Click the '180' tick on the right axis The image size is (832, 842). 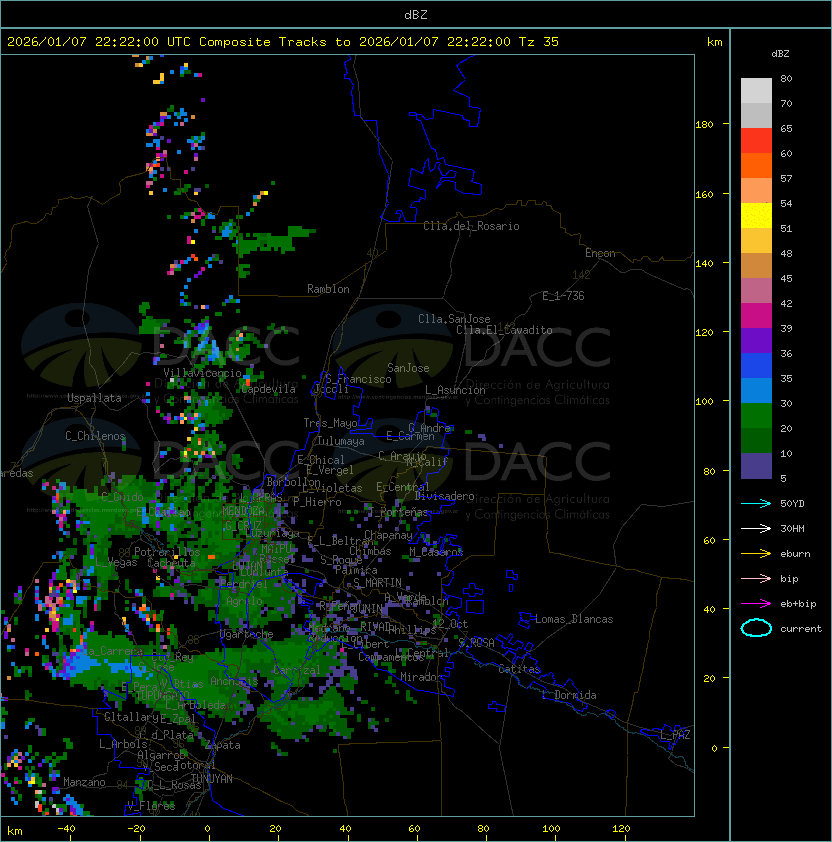(x=704, y=125)
